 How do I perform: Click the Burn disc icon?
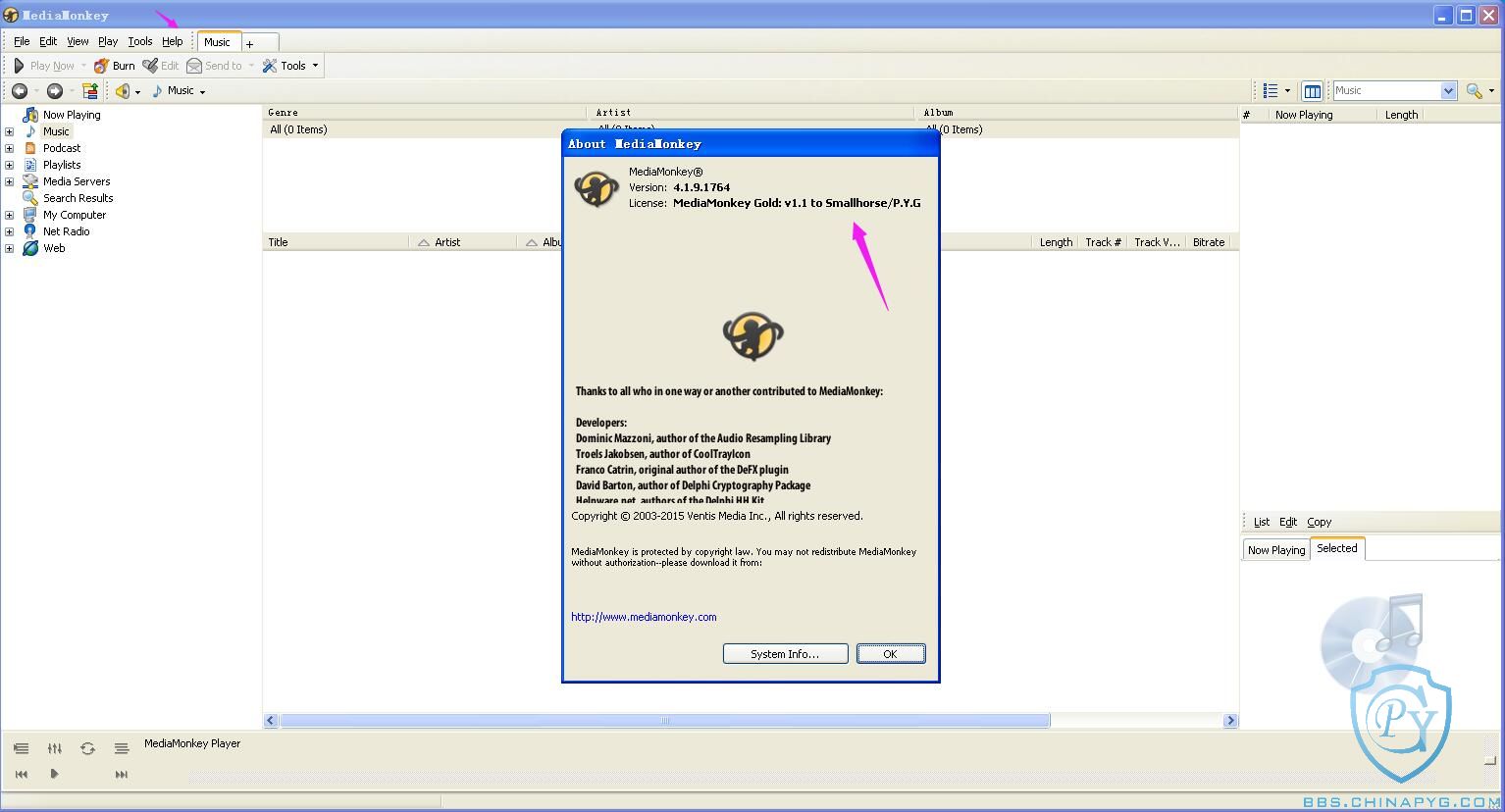[101, 66]
